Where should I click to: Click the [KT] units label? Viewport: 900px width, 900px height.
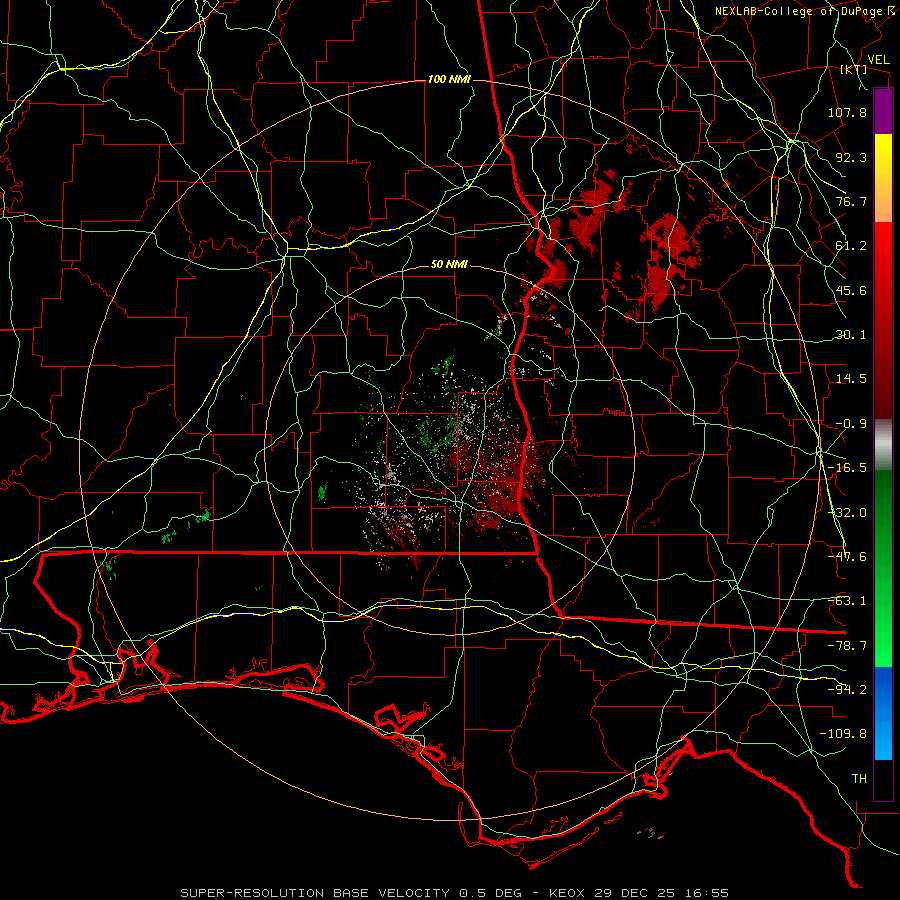854,69
